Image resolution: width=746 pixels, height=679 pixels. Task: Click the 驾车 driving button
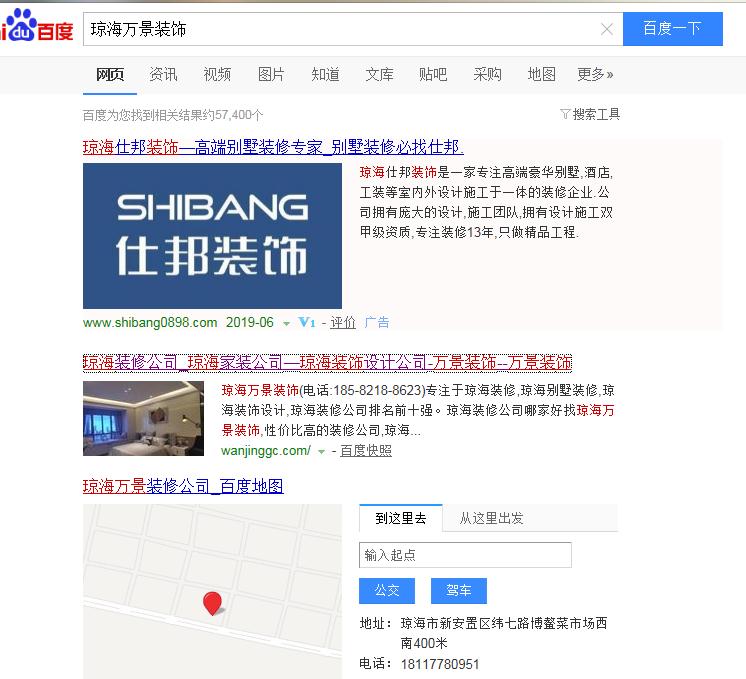pos(459,590)
